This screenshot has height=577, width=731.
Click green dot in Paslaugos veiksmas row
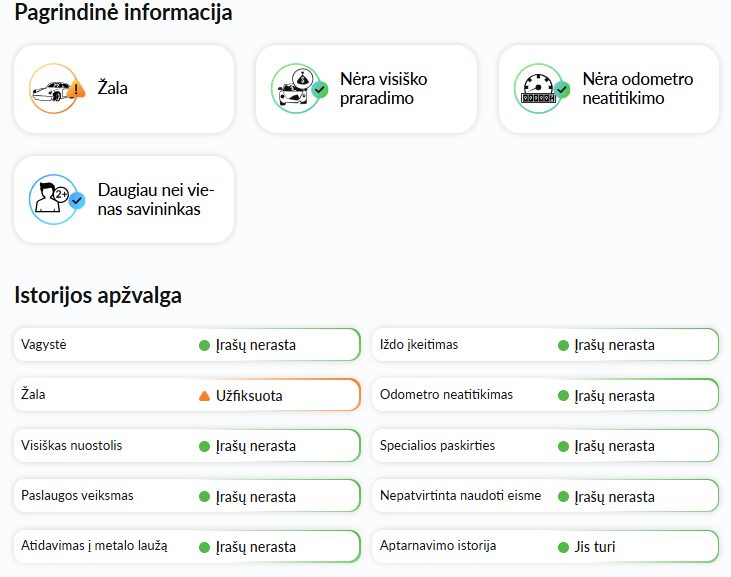pyautogui.click(x=204, y=497)
